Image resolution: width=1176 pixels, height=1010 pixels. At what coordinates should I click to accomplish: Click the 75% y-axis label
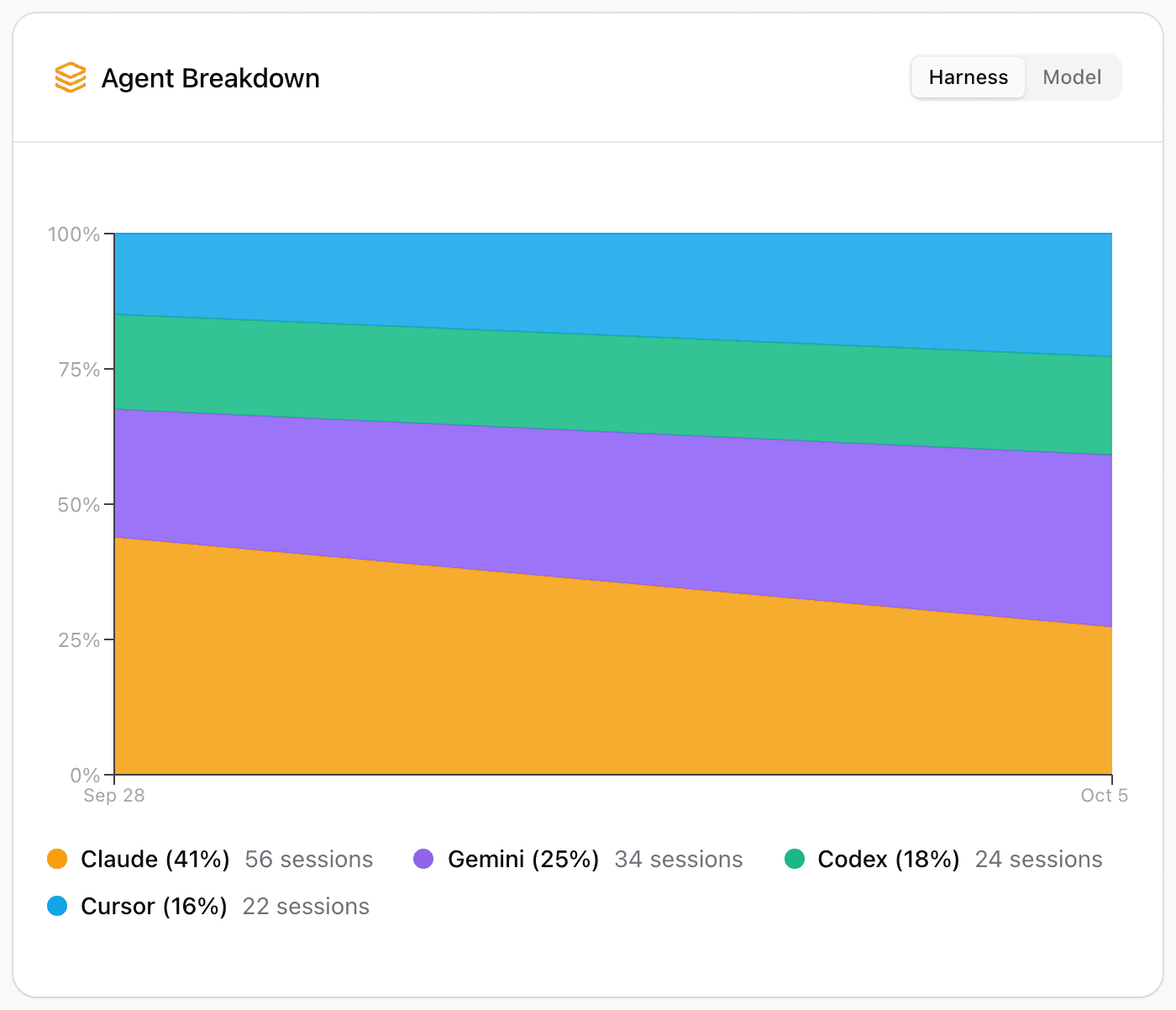click(x=79, y=370)
